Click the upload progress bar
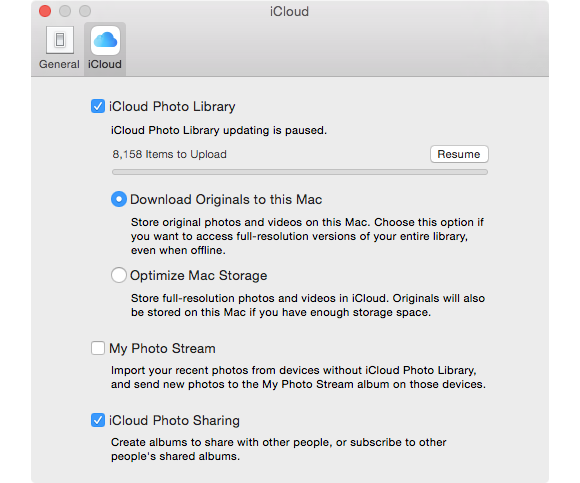The image size is (580, 483). pos(300,172)
